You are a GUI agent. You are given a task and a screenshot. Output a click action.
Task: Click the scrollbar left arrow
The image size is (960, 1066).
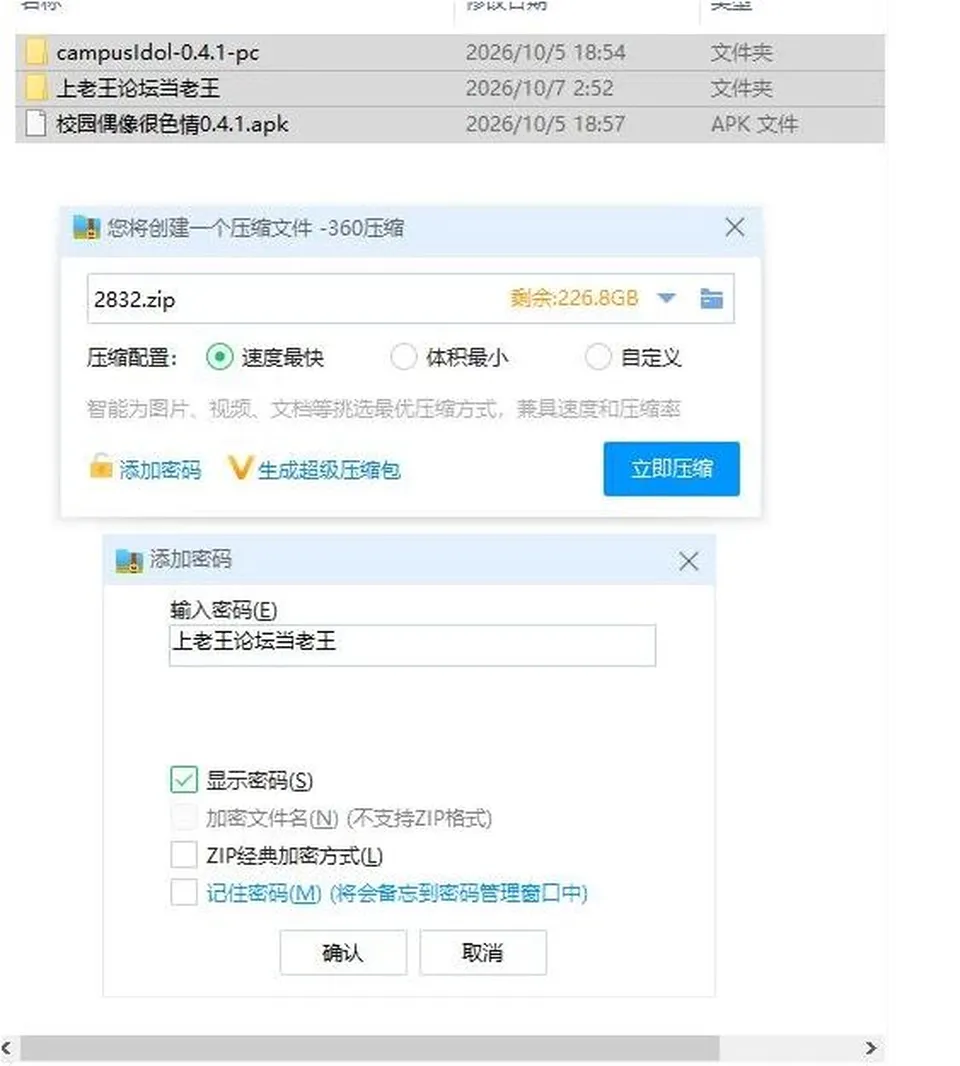7,1048
